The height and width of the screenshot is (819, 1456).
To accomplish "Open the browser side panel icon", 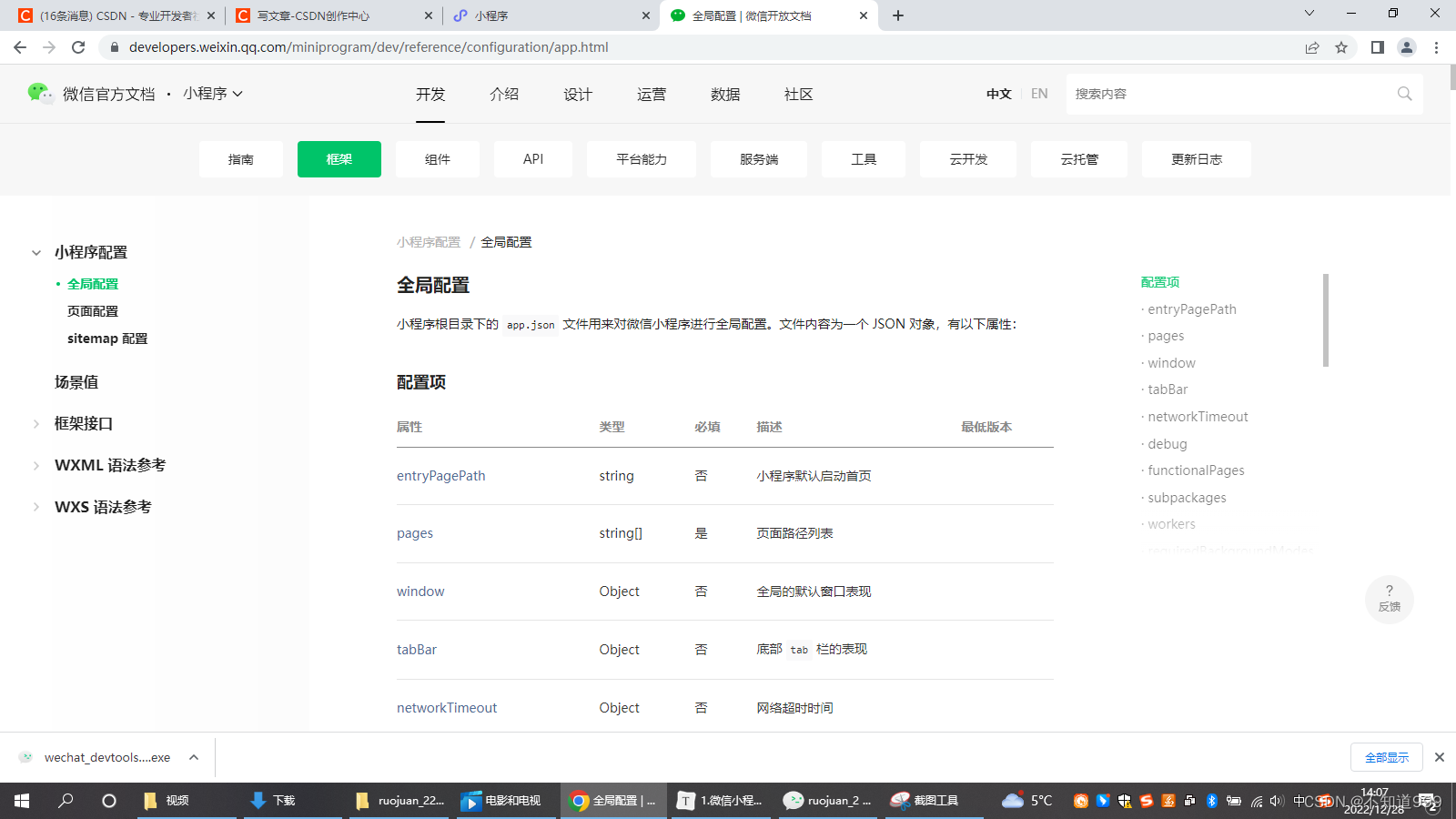I will pyautogui.click(x=1378, y=47).
